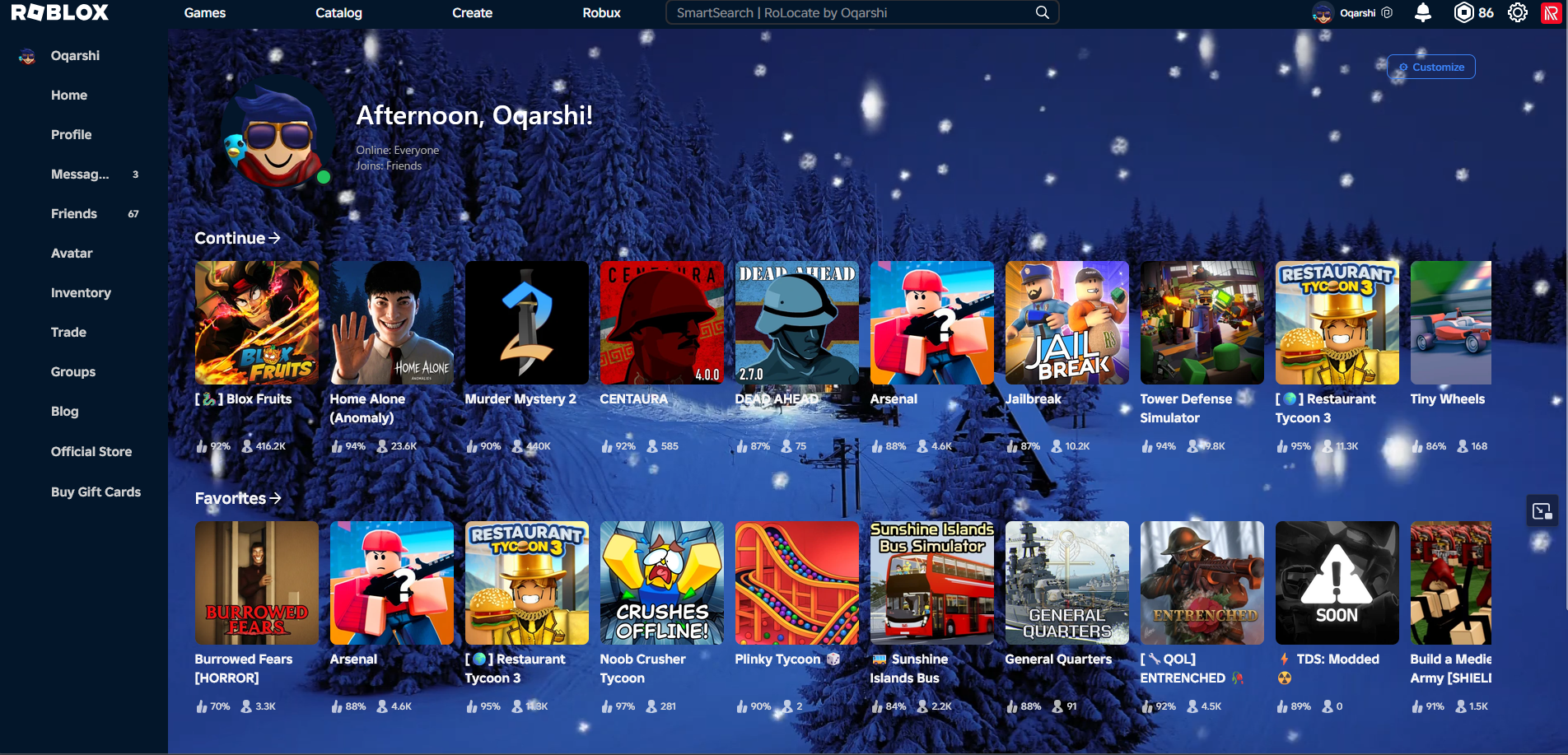
Task: Open the Catalog menu
Action: pos(338,12)
